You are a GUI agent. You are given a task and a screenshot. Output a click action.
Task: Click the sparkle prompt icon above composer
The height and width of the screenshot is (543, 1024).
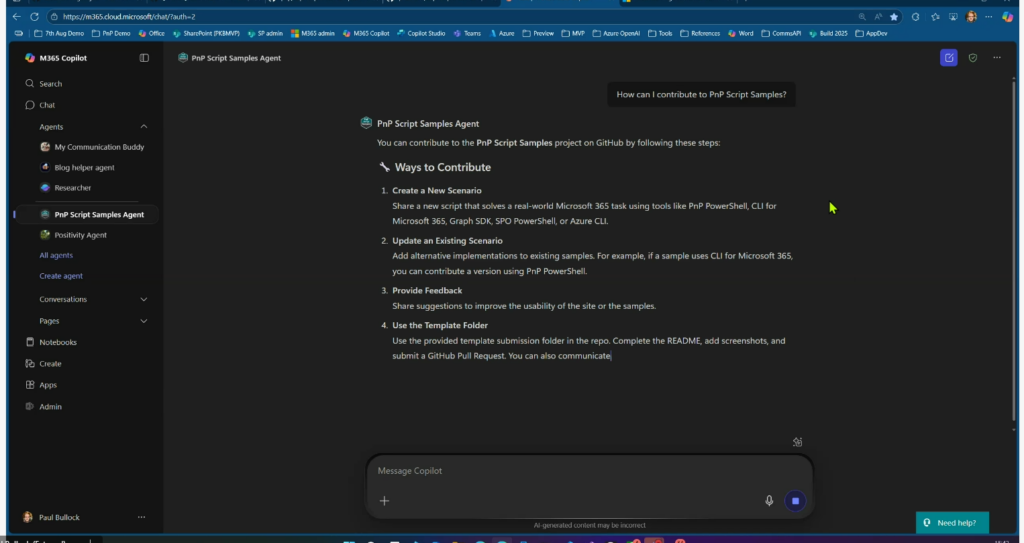click(797, 442)
